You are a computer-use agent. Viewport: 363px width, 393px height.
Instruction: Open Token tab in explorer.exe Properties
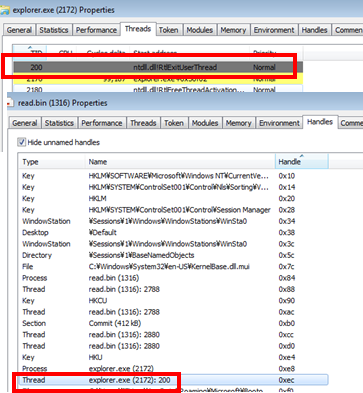tap(168, 30)
